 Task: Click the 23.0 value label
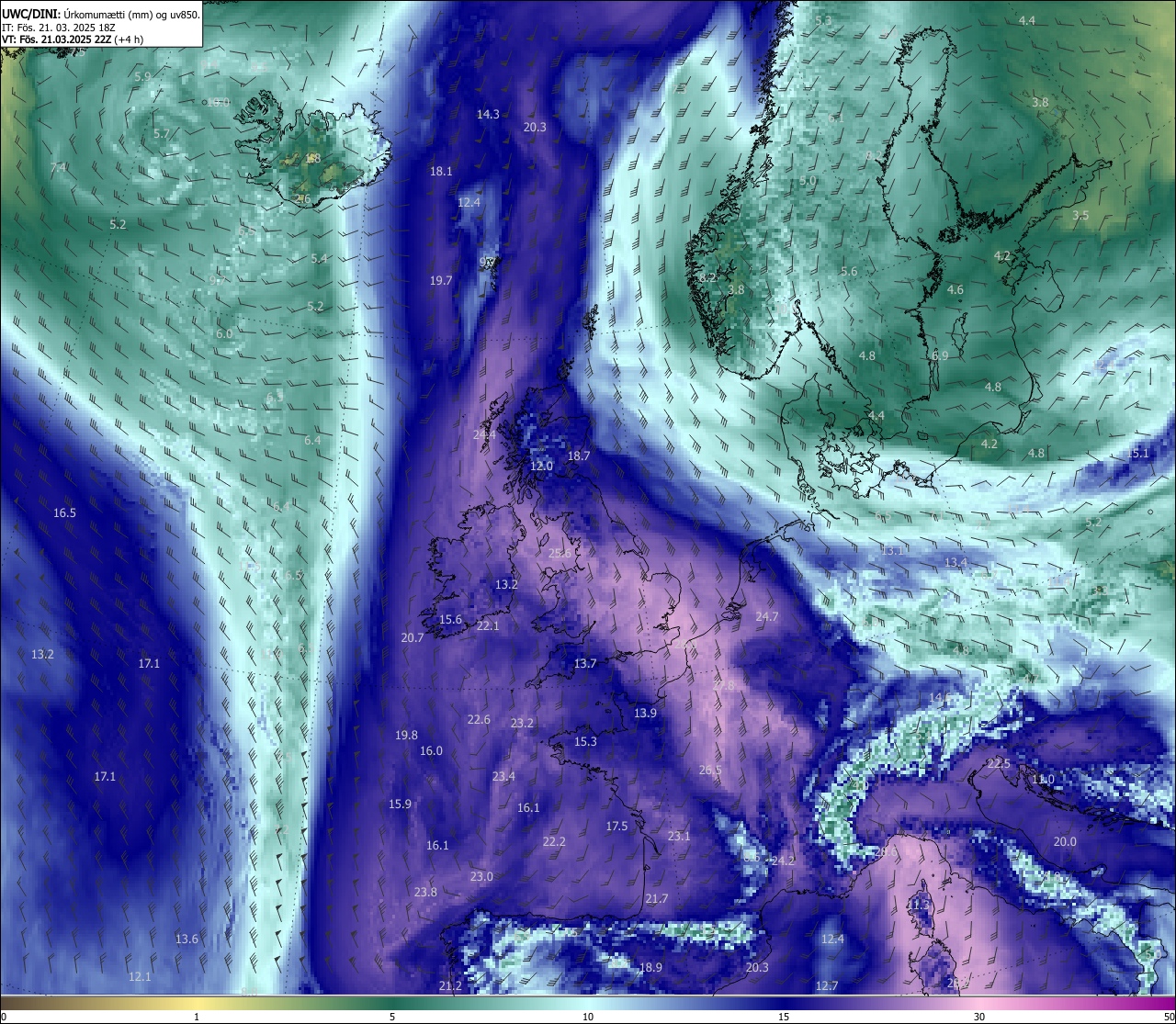tap(481, 877)
